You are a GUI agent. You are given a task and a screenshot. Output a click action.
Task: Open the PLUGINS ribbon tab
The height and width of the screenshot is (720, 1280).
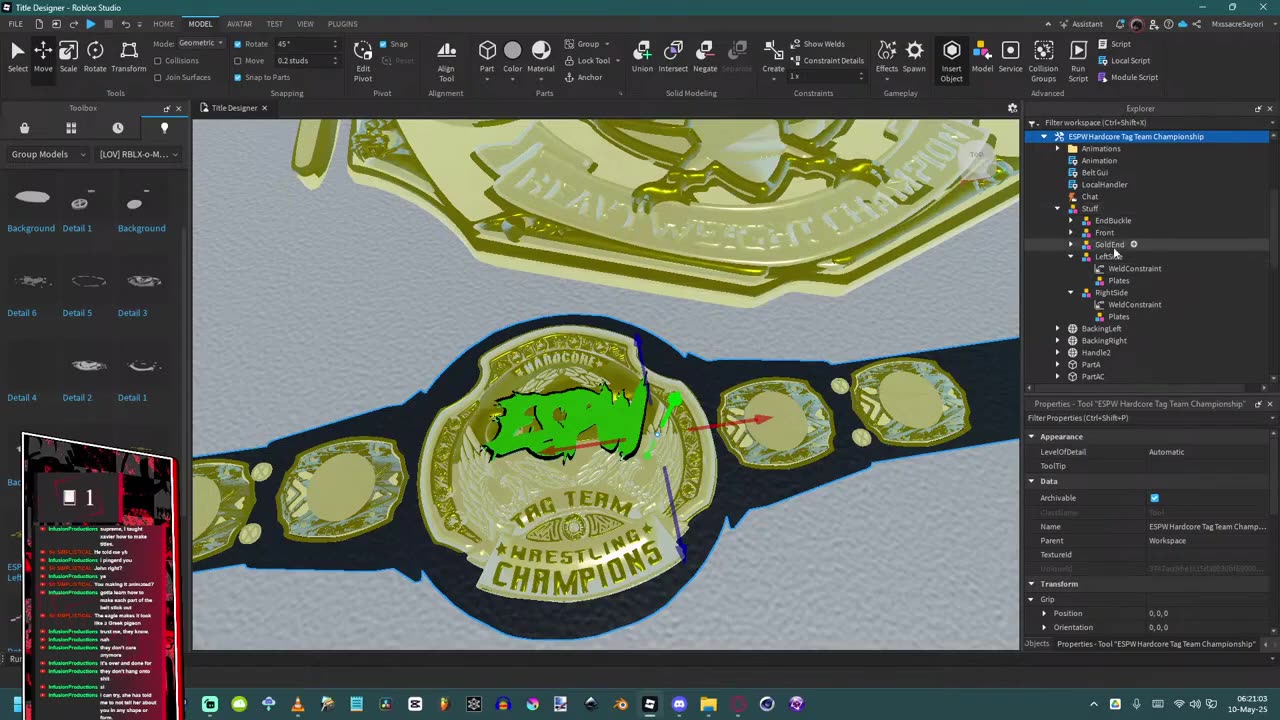tap(342, 24)
